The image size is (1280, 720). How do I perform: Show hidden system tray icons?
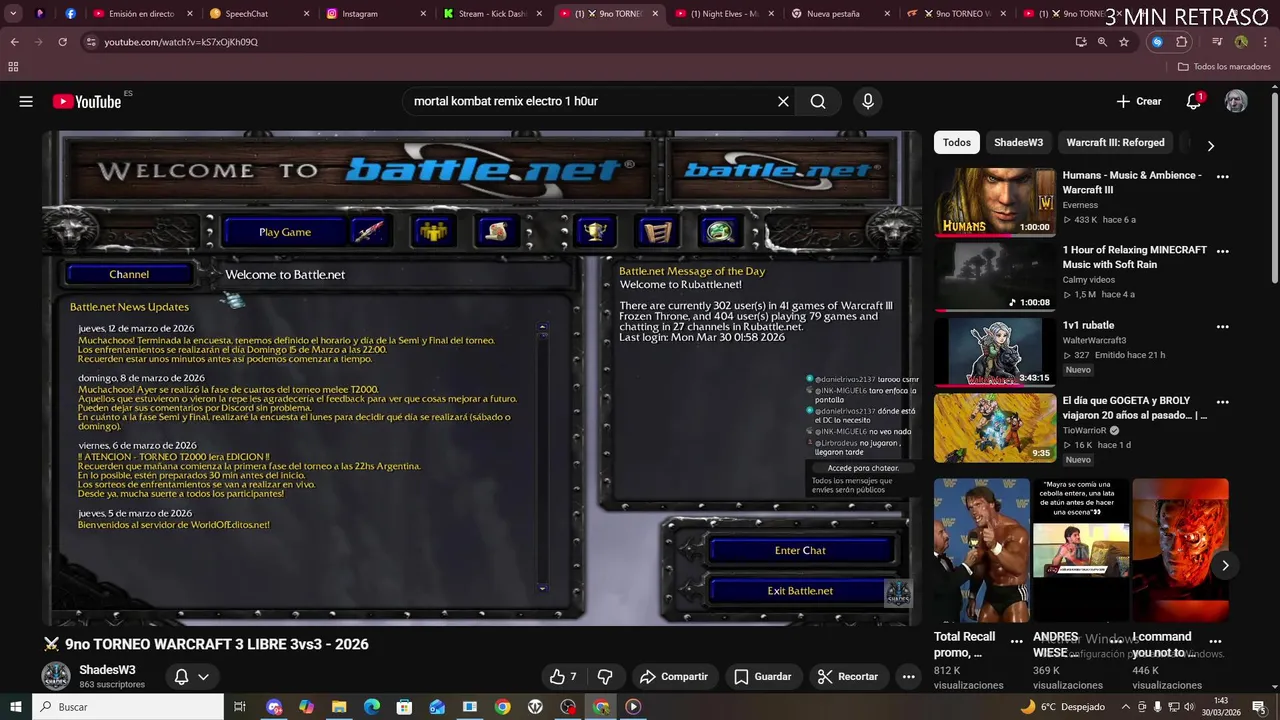pos(1126,707)
